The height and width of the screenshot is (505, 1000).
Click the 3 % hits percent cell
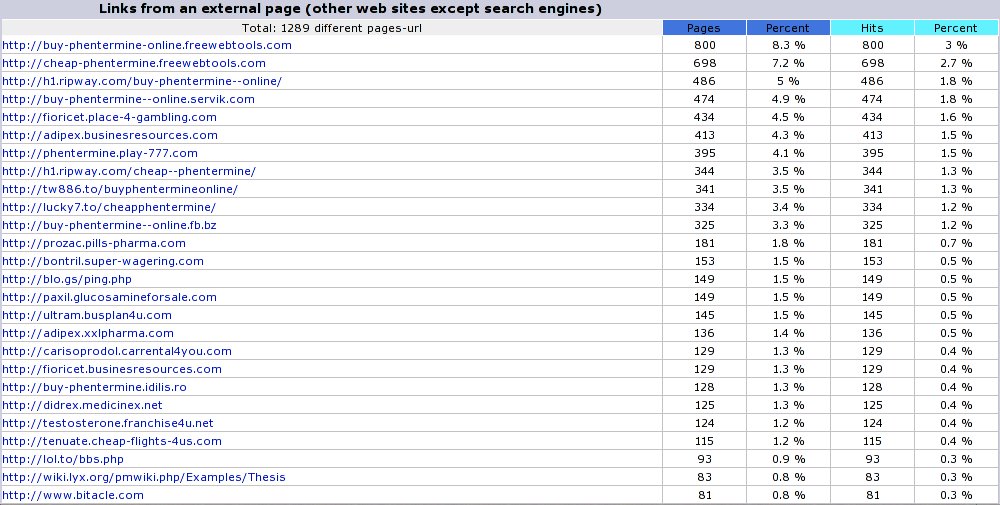click(956, 45)
